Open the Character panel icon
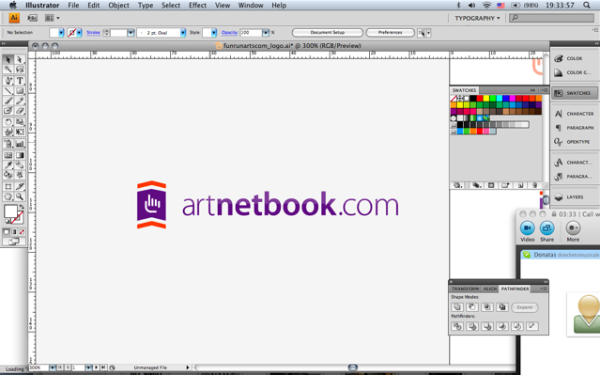 (x=574, y=114)
